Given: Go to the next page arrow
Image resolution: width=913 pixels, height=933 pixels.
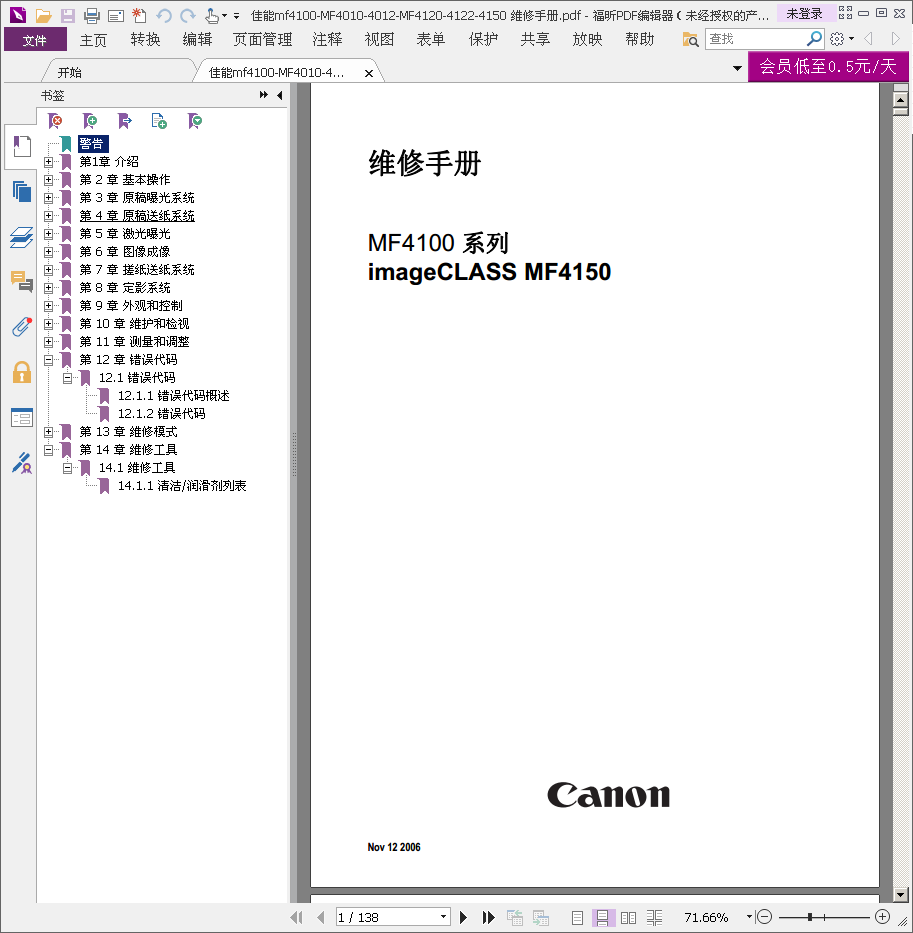Looking at the screenshot, I should coord(463,917).
